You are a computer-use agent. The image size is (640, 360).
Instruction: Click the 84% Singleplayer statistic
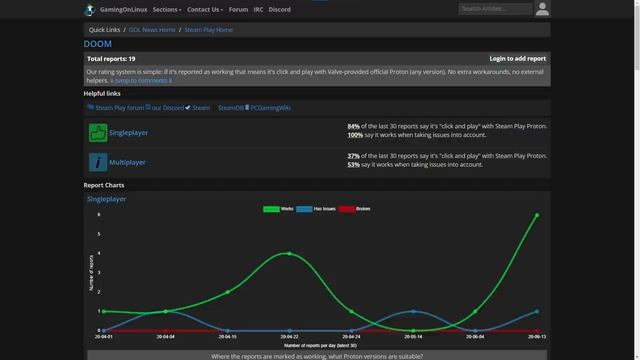pos(353,127)
